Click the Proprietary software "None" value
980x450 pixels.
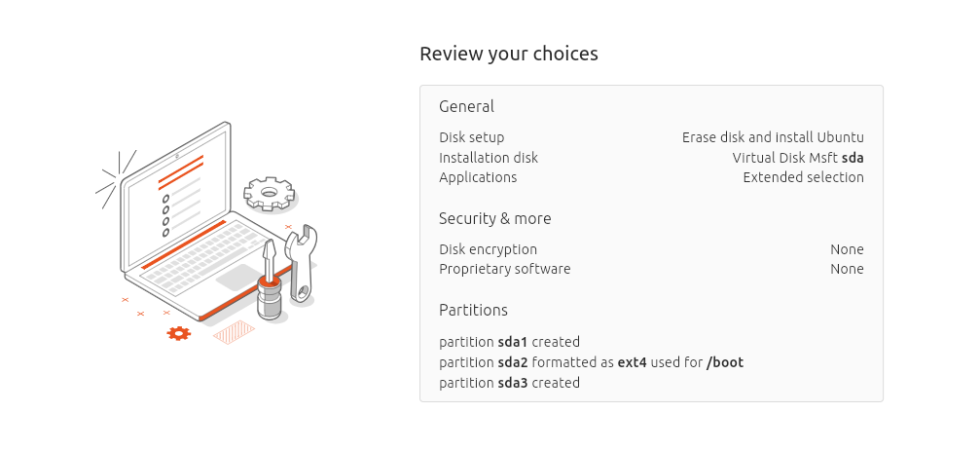[846, 269]
